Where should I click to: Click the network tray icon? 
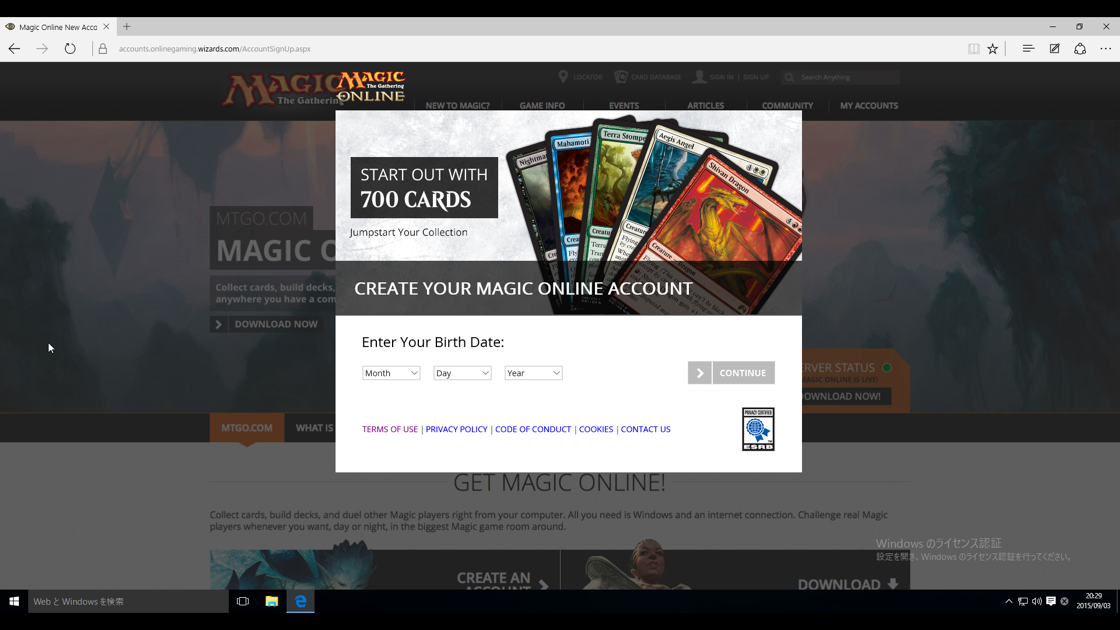coord(1023,601)
